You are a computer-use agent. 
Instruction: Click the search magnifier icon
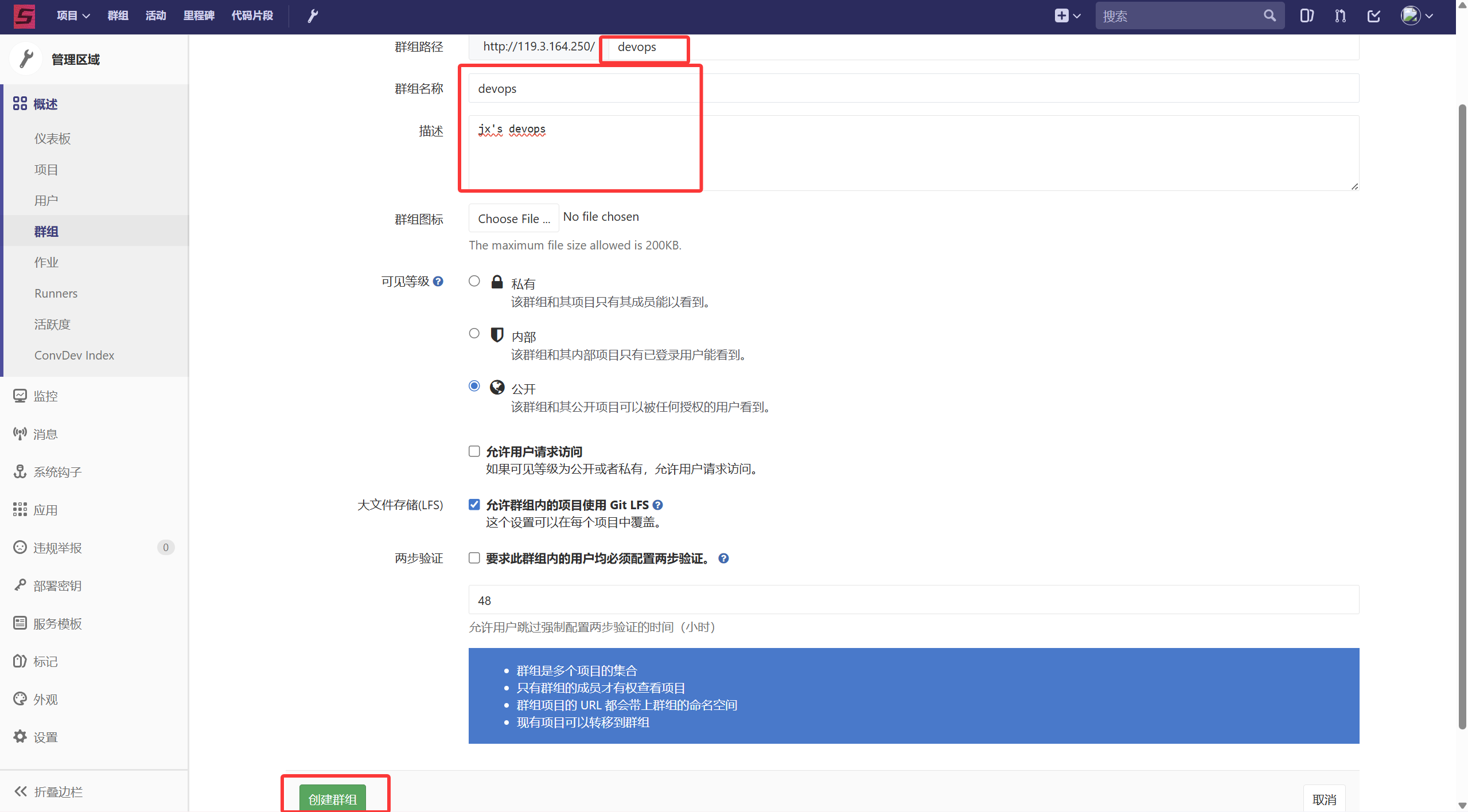pyautogui.click(x=1270, y=16)
